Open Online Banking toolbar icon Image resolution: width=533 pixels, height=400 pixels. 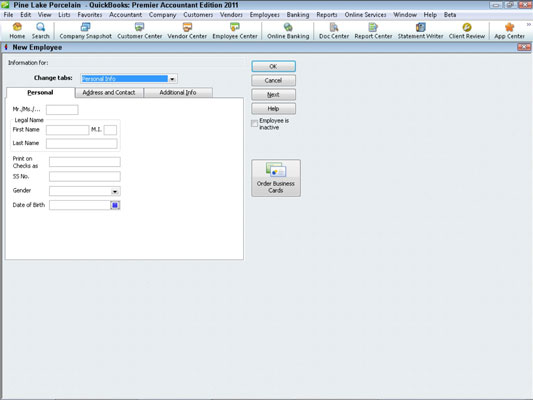point(288,27)
